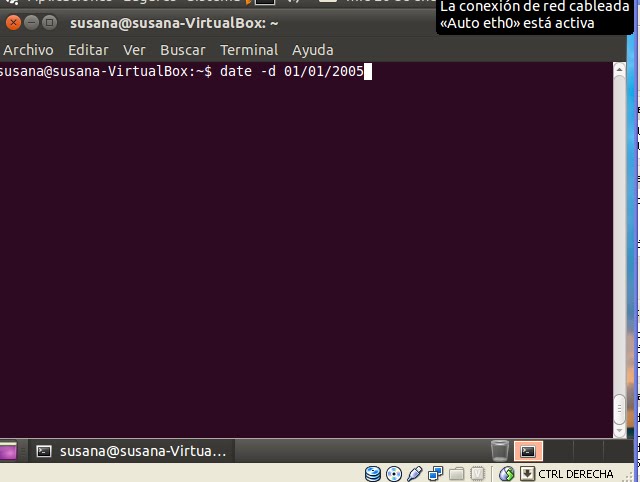This screenshot has width=640, height=482.
Task: Open the Ver menu
Action: coord(134,50)
